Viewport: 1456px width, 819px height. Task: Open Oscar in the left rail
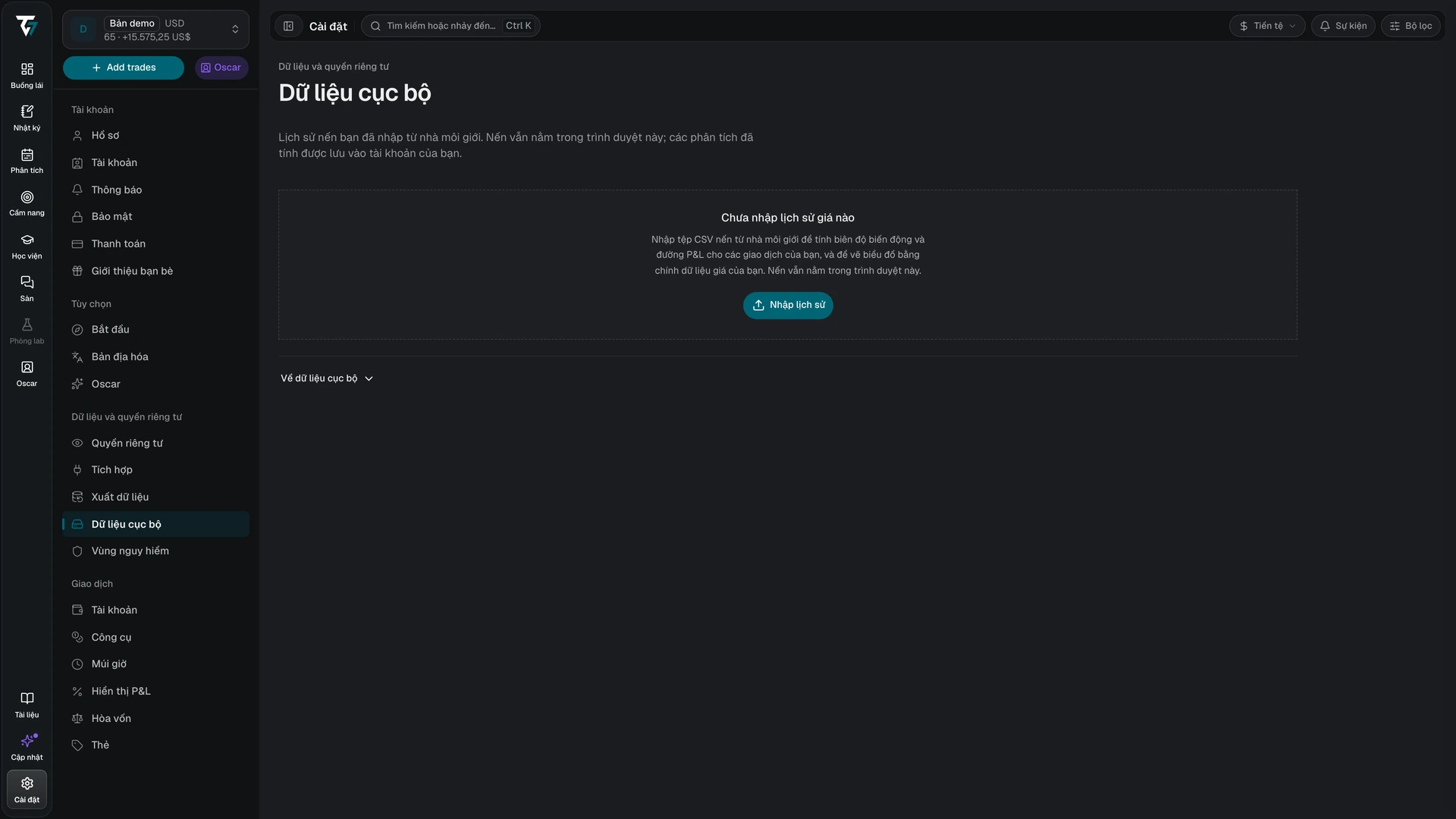coord(27,374)
